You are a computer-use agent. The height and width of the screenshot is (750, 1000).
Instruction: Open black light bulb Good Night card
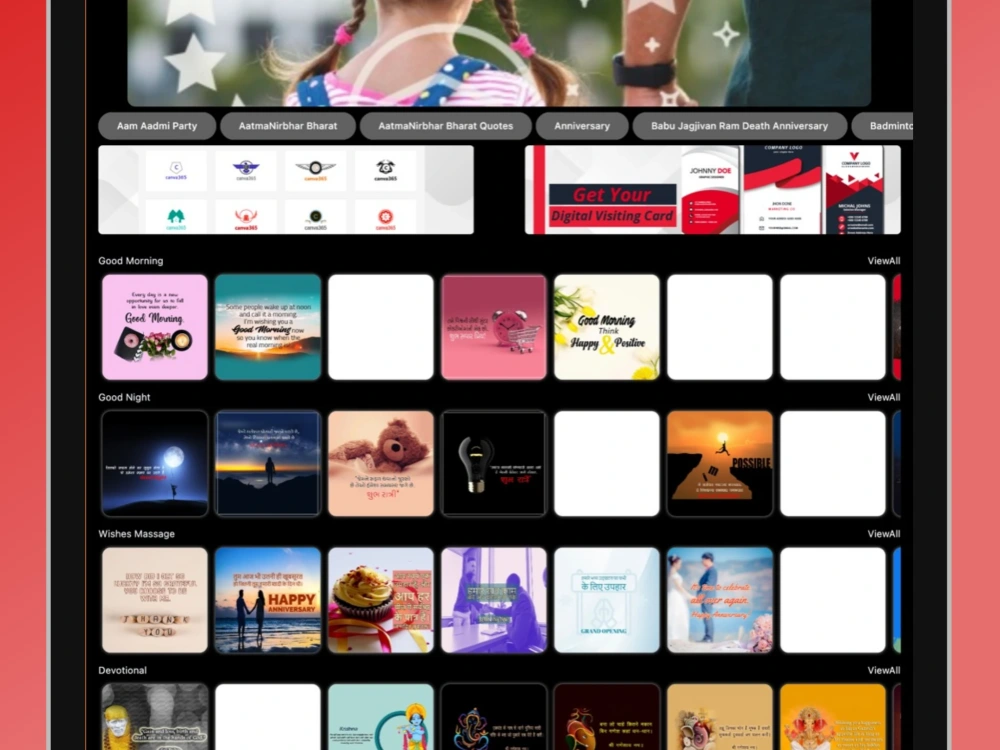pyautogui.click(x=494, y=464)
